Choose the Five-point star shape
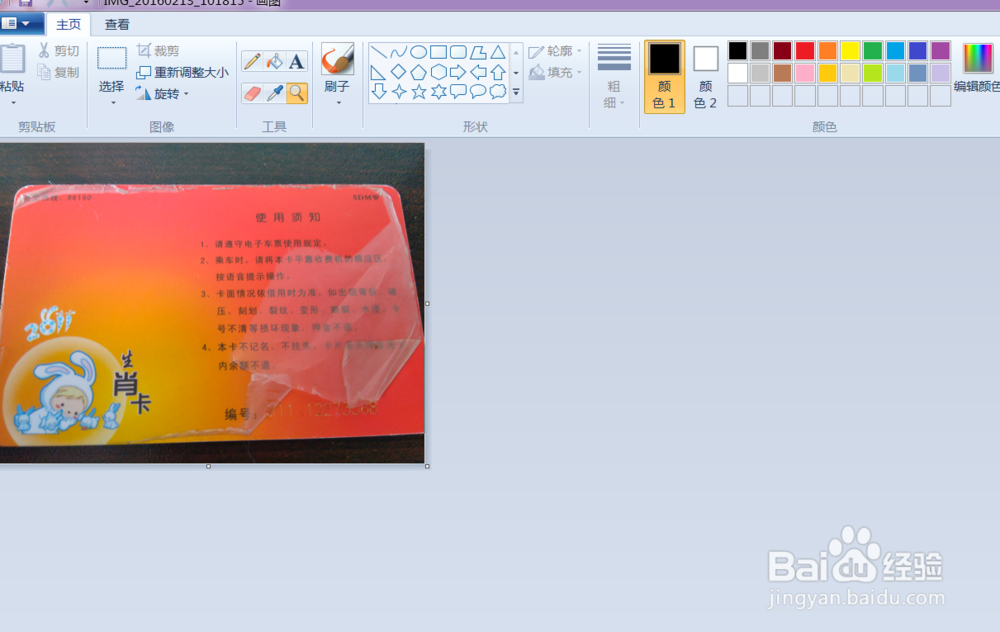 point(418,92)
